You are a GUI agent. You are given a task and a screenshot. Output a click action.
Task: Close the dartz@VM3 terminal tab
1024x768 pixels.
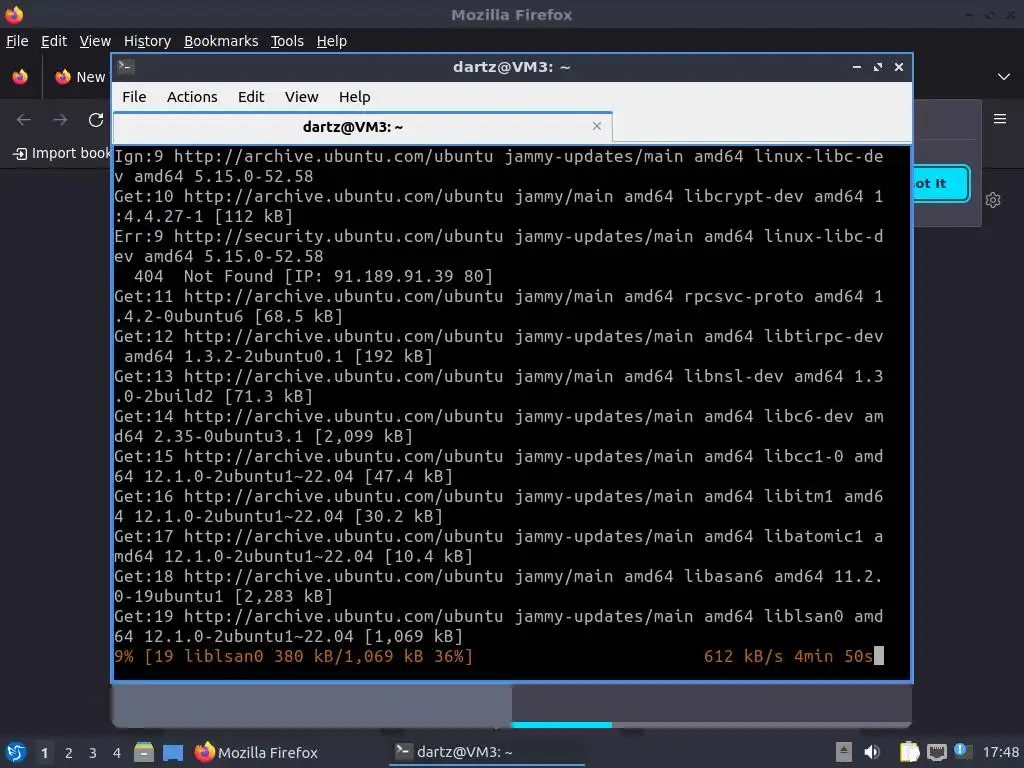point(596,126)
